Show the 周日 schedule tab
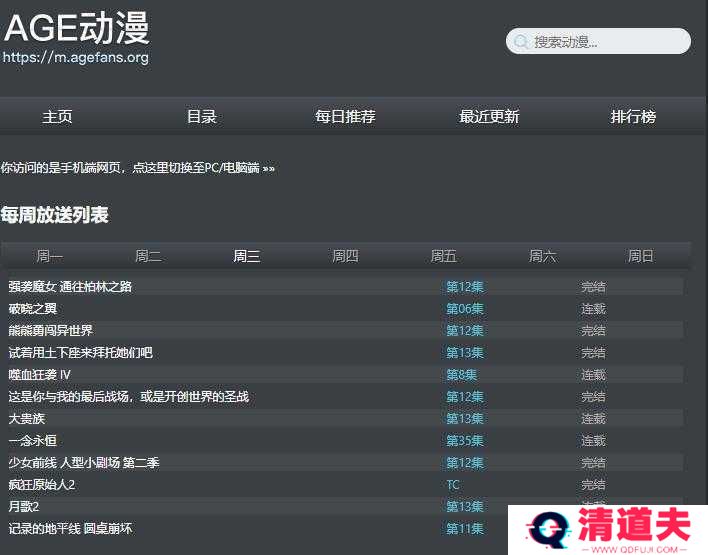 point(640,256)
